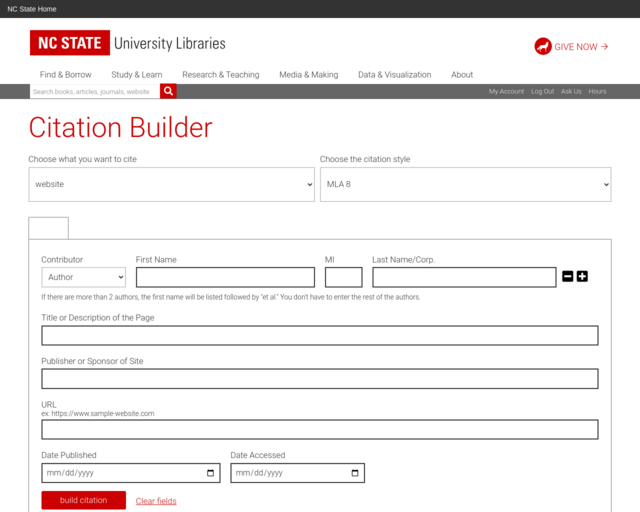
Task: Open the Date Published calendar picker icon
Action: coord(210,473)
